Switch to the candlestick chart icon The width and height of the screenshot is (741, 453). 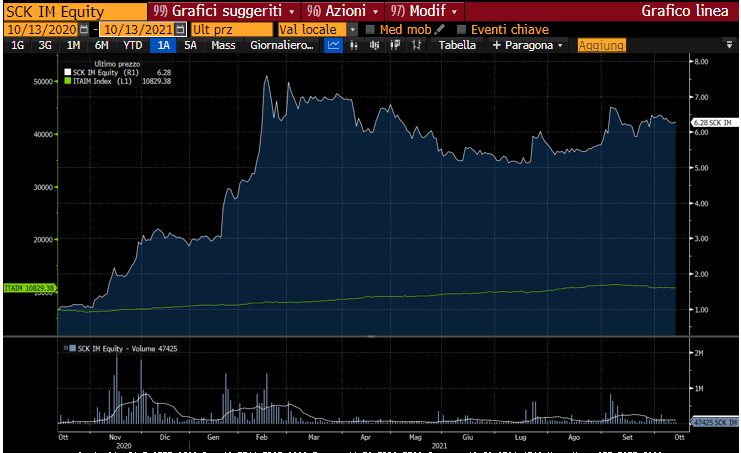374,45
